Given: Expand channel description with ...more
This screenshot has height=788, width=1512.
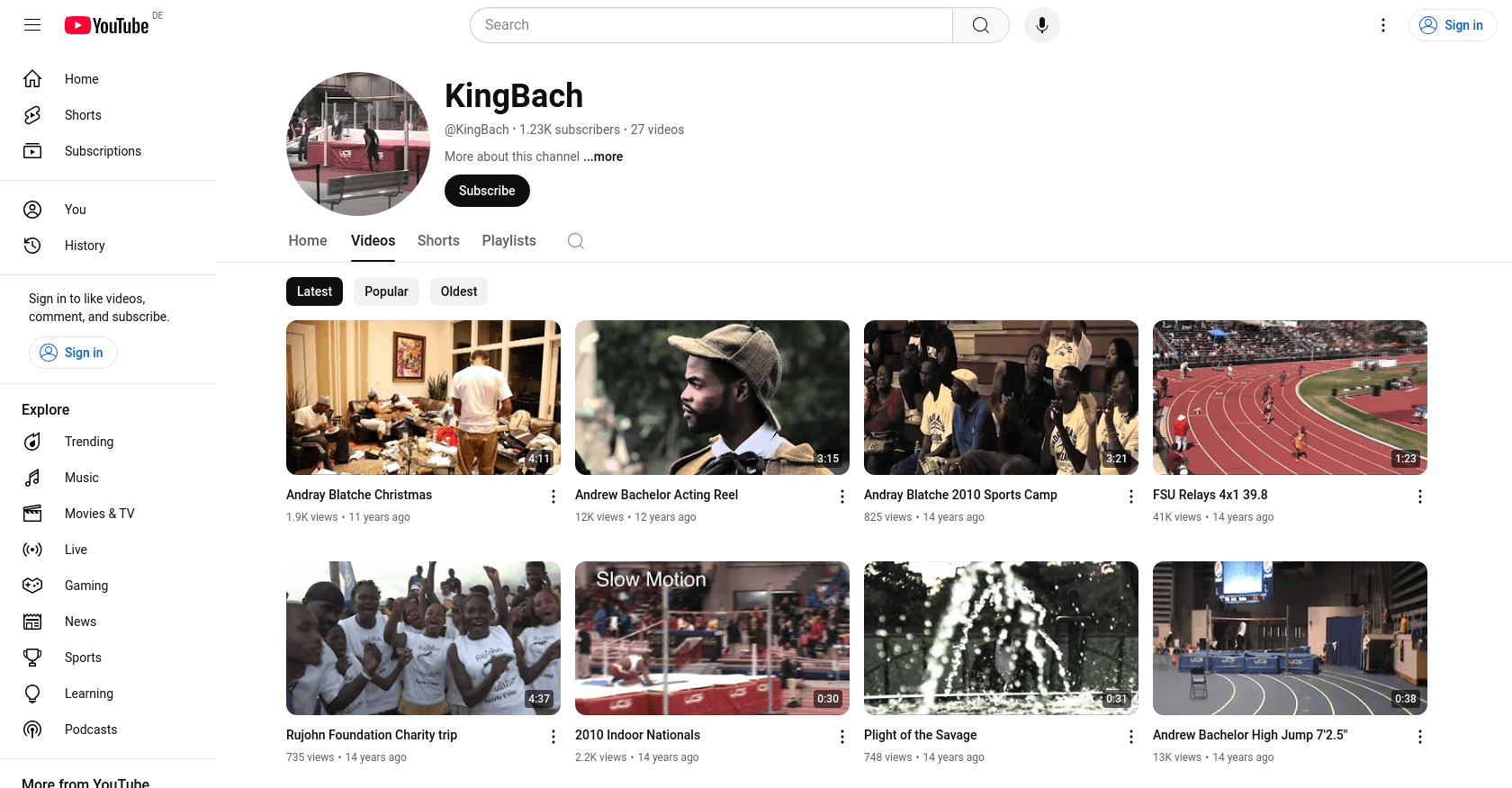Looking at the screenshot, I should [x=603, y=157].
